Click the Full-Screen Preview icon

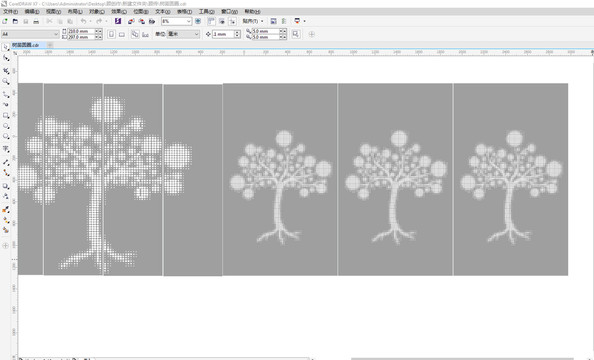[198, 21]
